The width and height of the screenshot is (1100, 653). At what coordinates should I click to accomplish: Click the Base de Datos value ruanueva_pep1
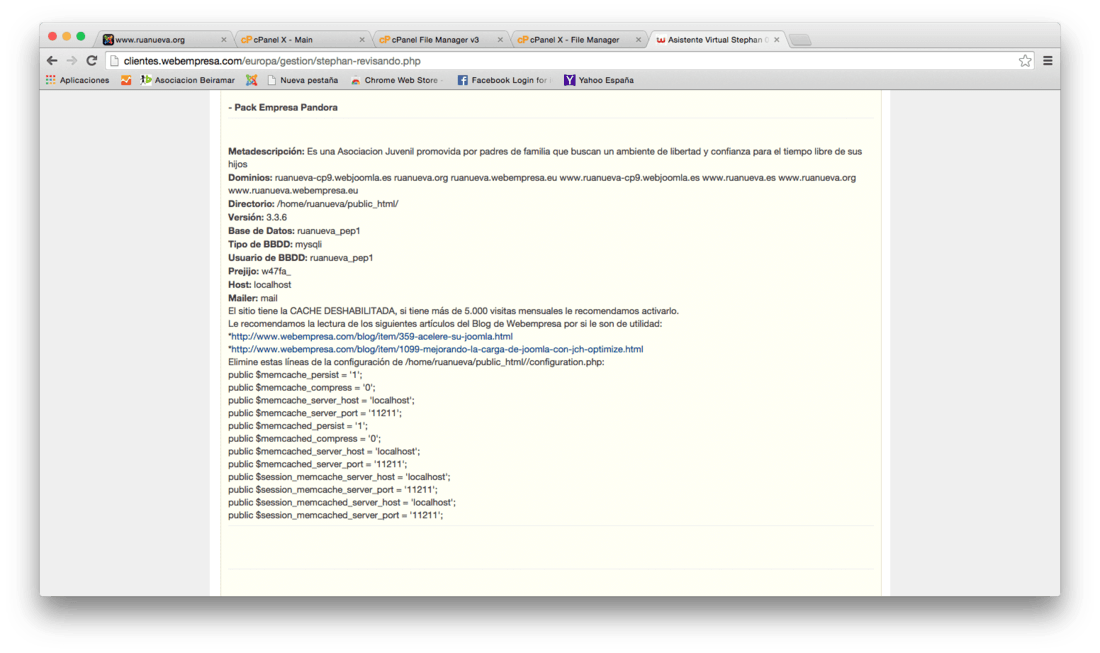pos(328,231)
